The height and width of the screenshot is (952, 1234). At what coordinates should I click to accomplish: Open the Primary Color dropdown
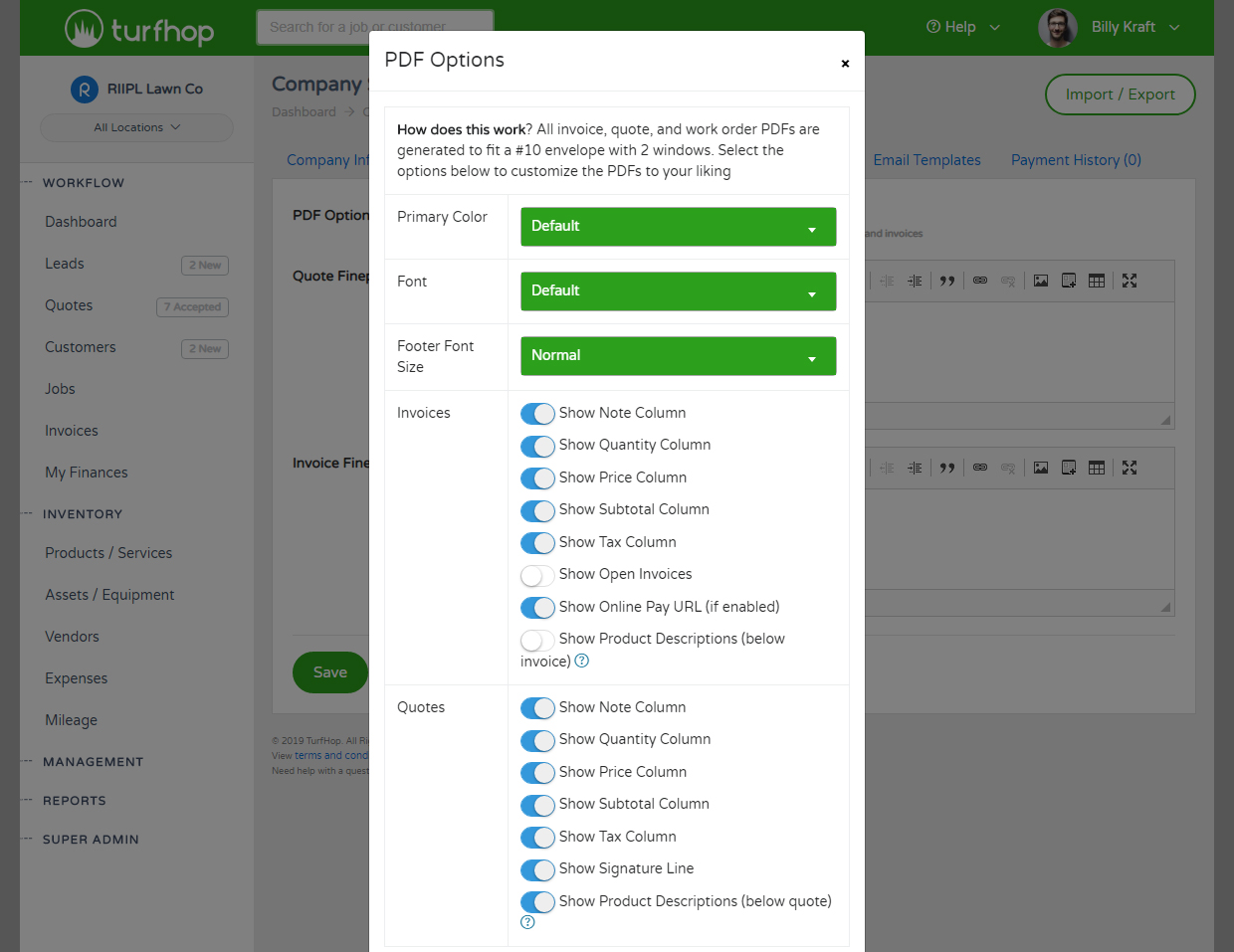pyautogui.click(x=678, y=226)
